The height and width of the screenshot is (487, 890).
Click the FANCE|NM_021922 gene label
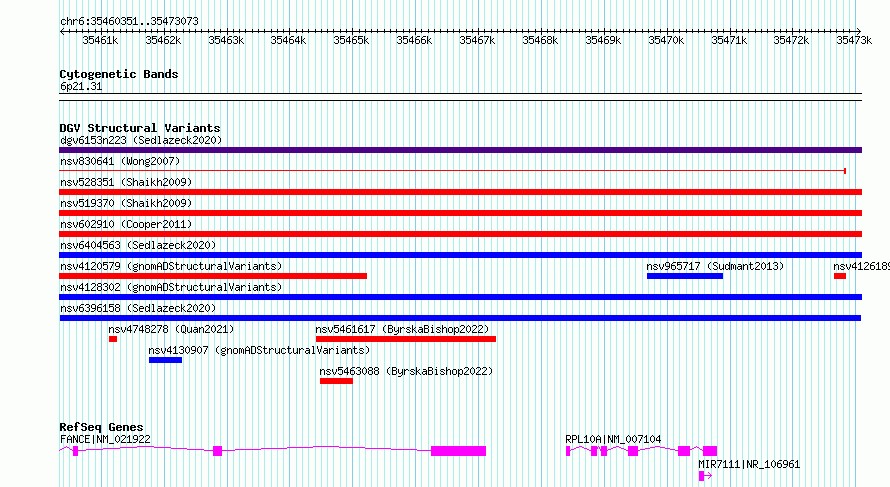(105, 439)
